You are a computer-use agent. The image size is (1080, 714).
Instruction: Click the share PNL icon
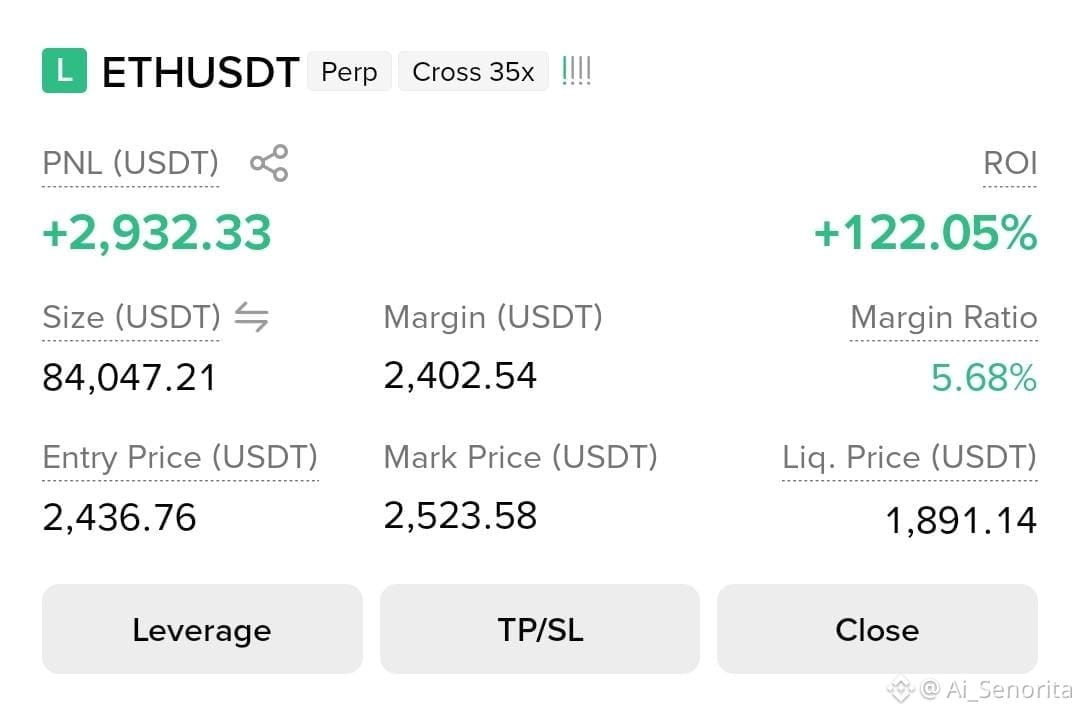point(269,163)
